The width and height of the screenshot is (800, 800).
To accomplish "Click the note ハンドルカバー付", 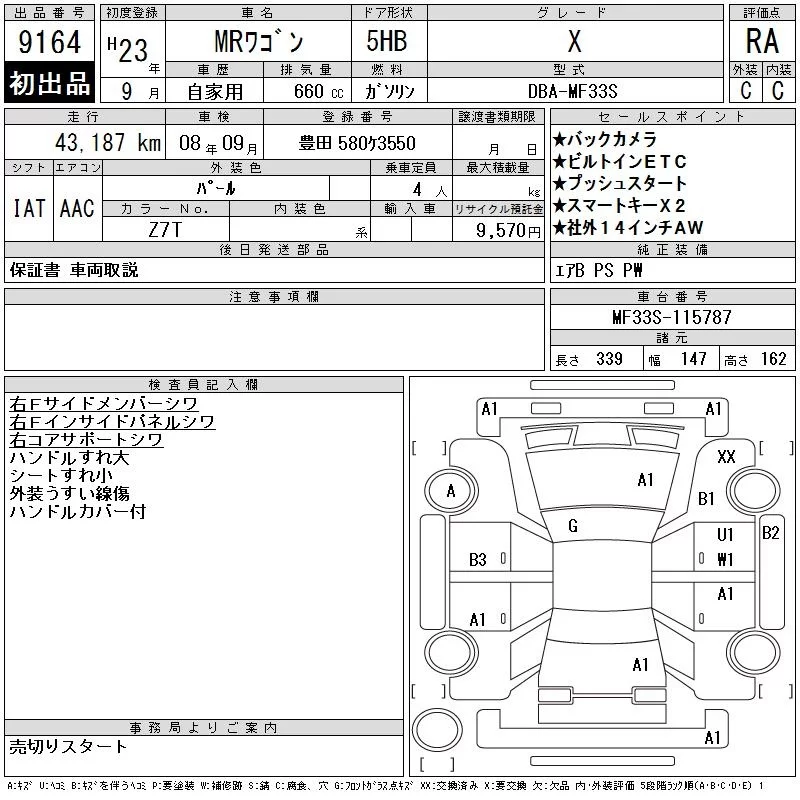I will [78, 511].
